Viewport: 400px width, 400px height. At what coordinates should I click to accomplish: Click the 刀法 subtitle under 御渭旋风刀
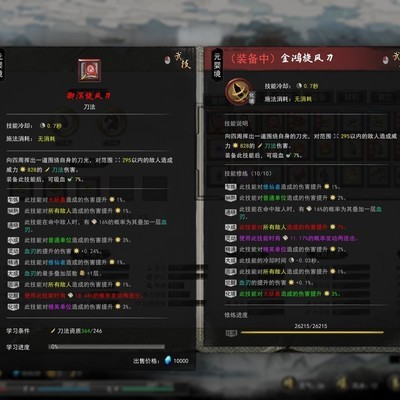89,107
